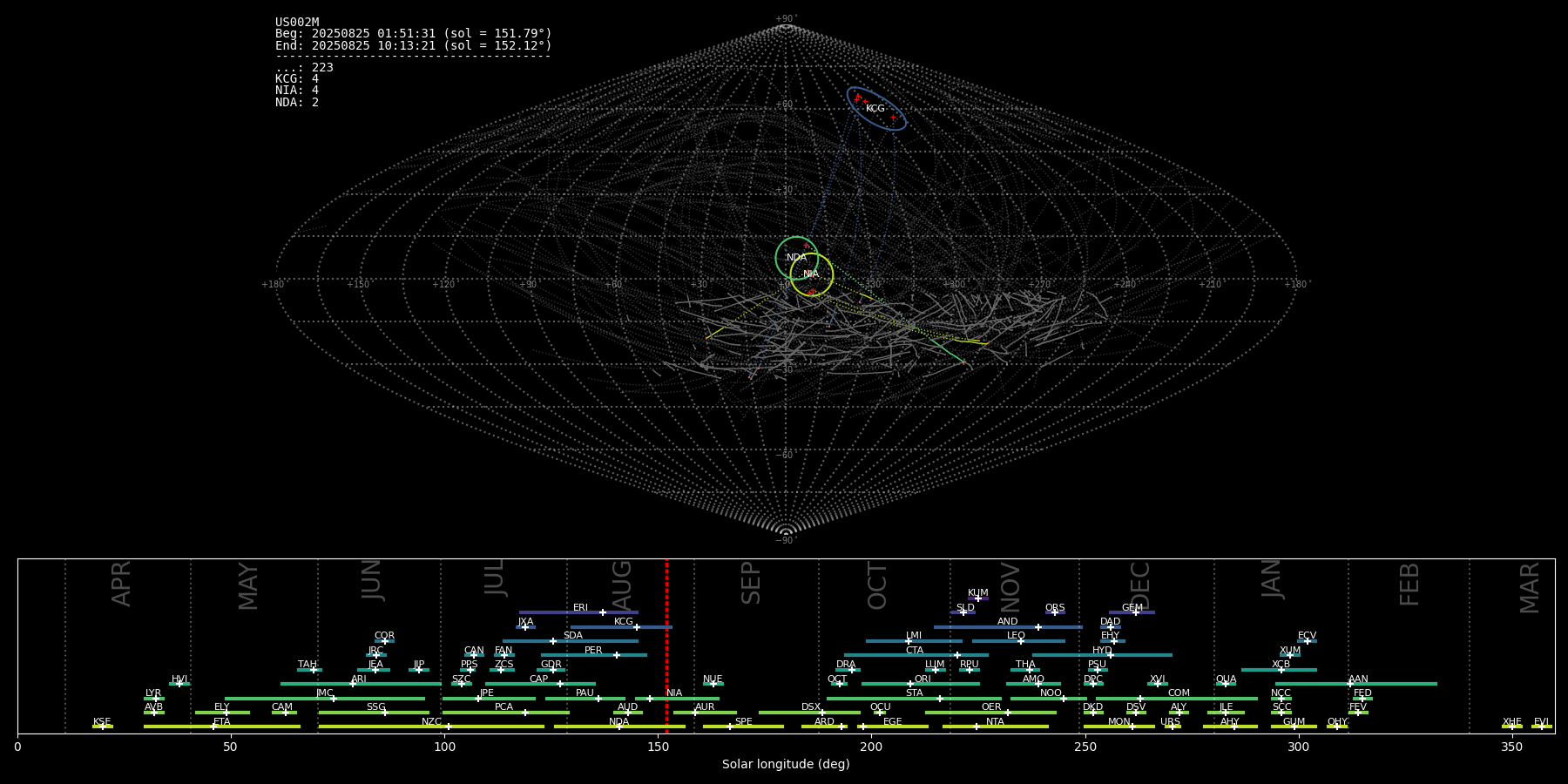Click the NIA label in the yellow circle
Image resolution: width=1568 pixels, height=784 pixels.
(811, 274)
